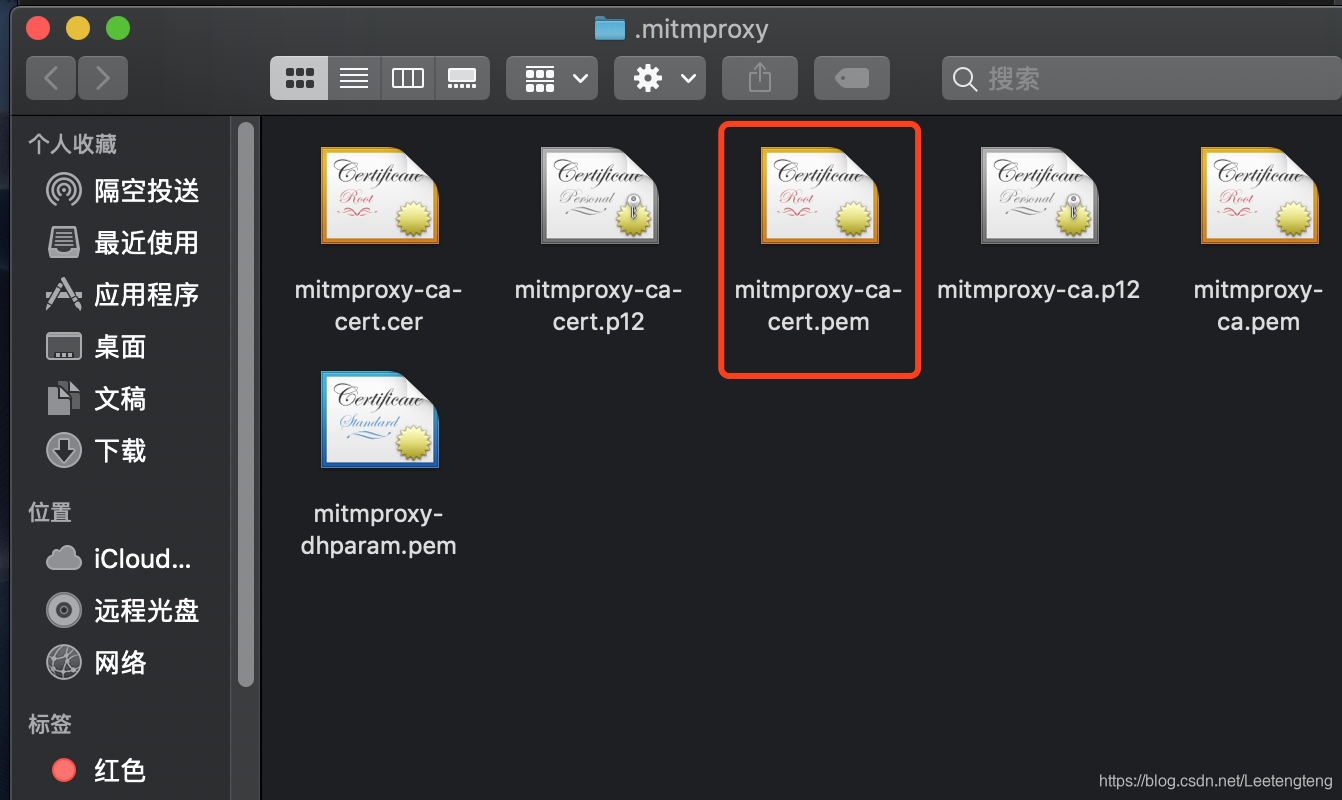
Task: Click the sidebar vertical scrollbar
Action: point(246,402)
